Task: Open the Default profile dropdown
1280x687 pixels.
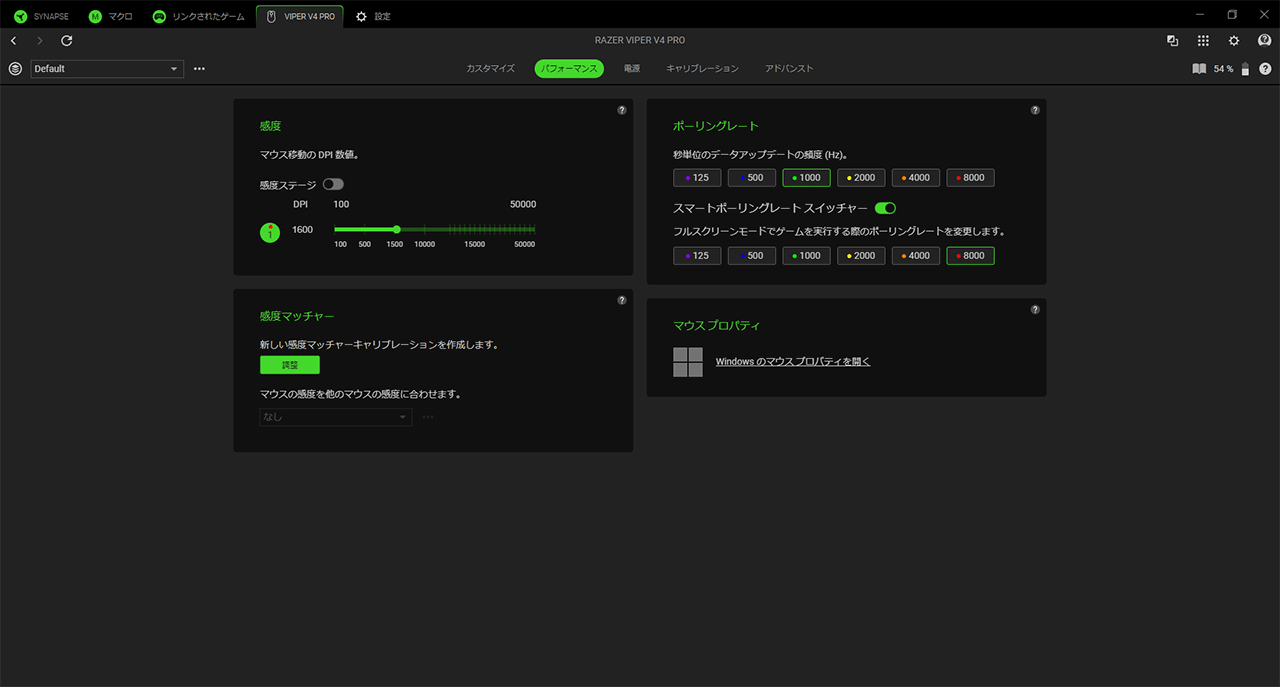Action: 107,69
